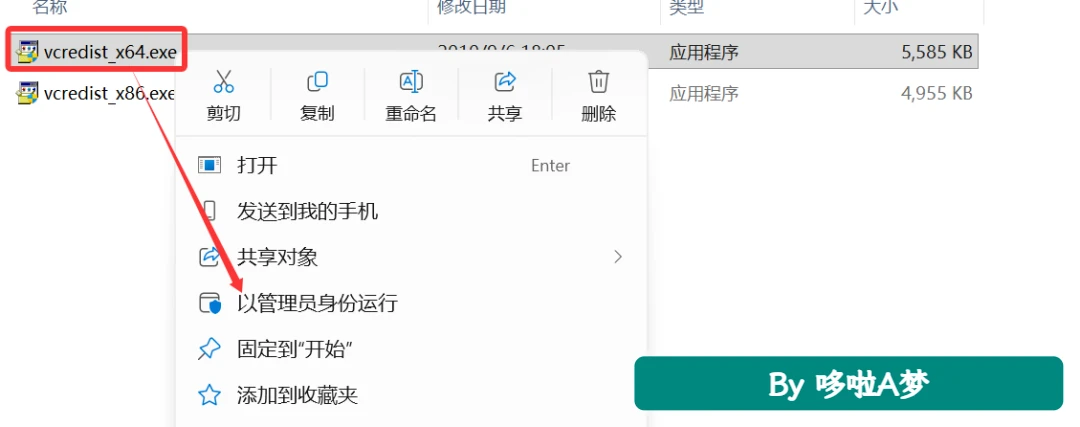Click the Rename (重命名) icon
1080x427 pixels.
tap(411, 81)
